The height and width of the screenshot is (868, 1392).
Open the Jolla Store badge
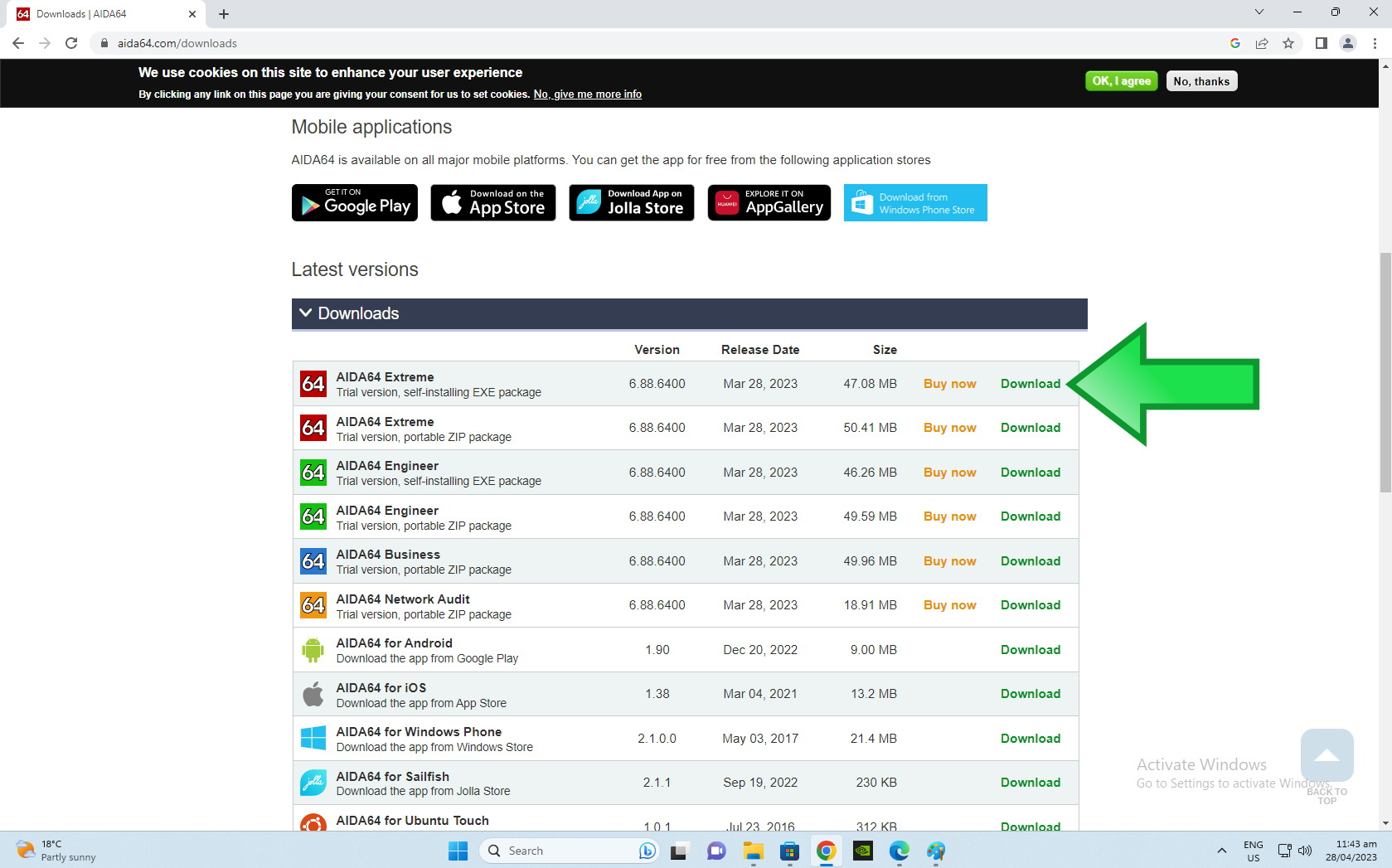(632, 203)
